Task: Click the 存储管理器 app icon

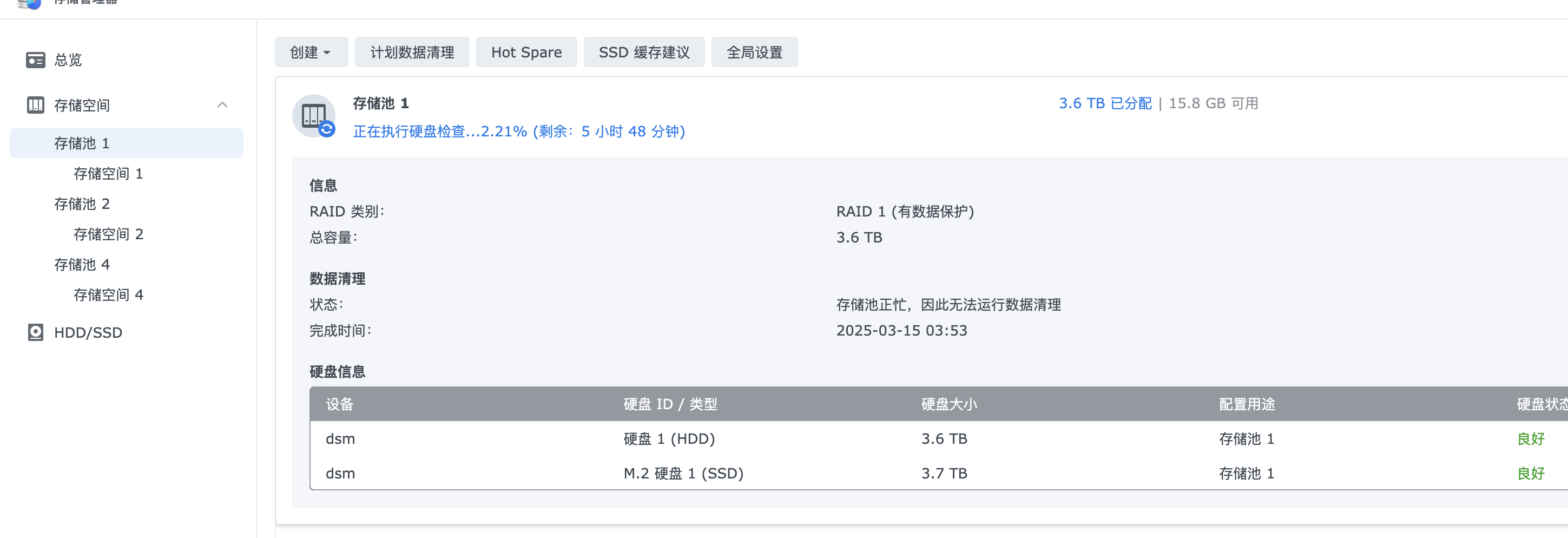Action: click(x=29, y=5)
